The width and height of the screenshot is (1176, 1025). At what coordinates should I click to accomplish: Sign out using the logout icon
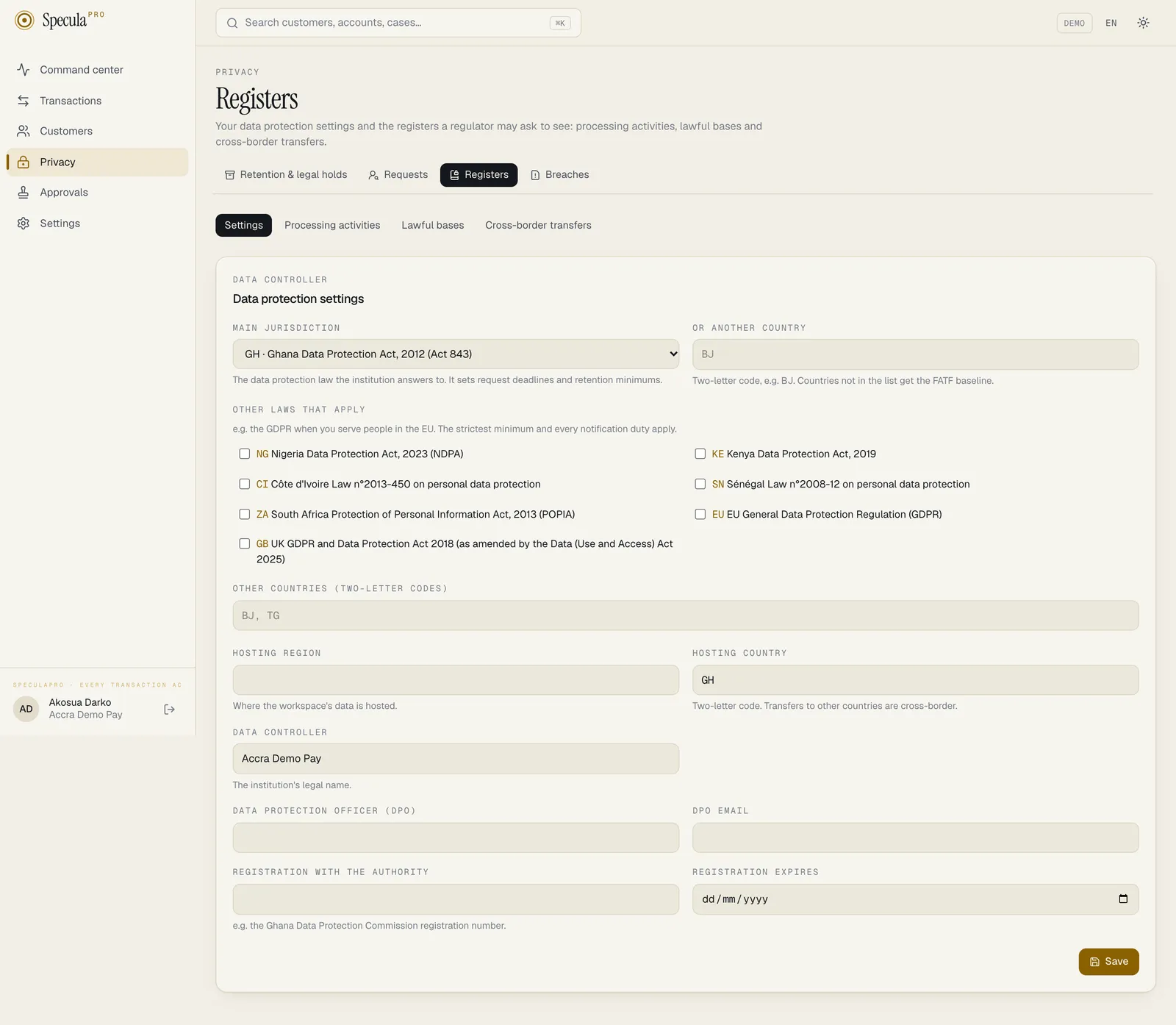[170, 710]
